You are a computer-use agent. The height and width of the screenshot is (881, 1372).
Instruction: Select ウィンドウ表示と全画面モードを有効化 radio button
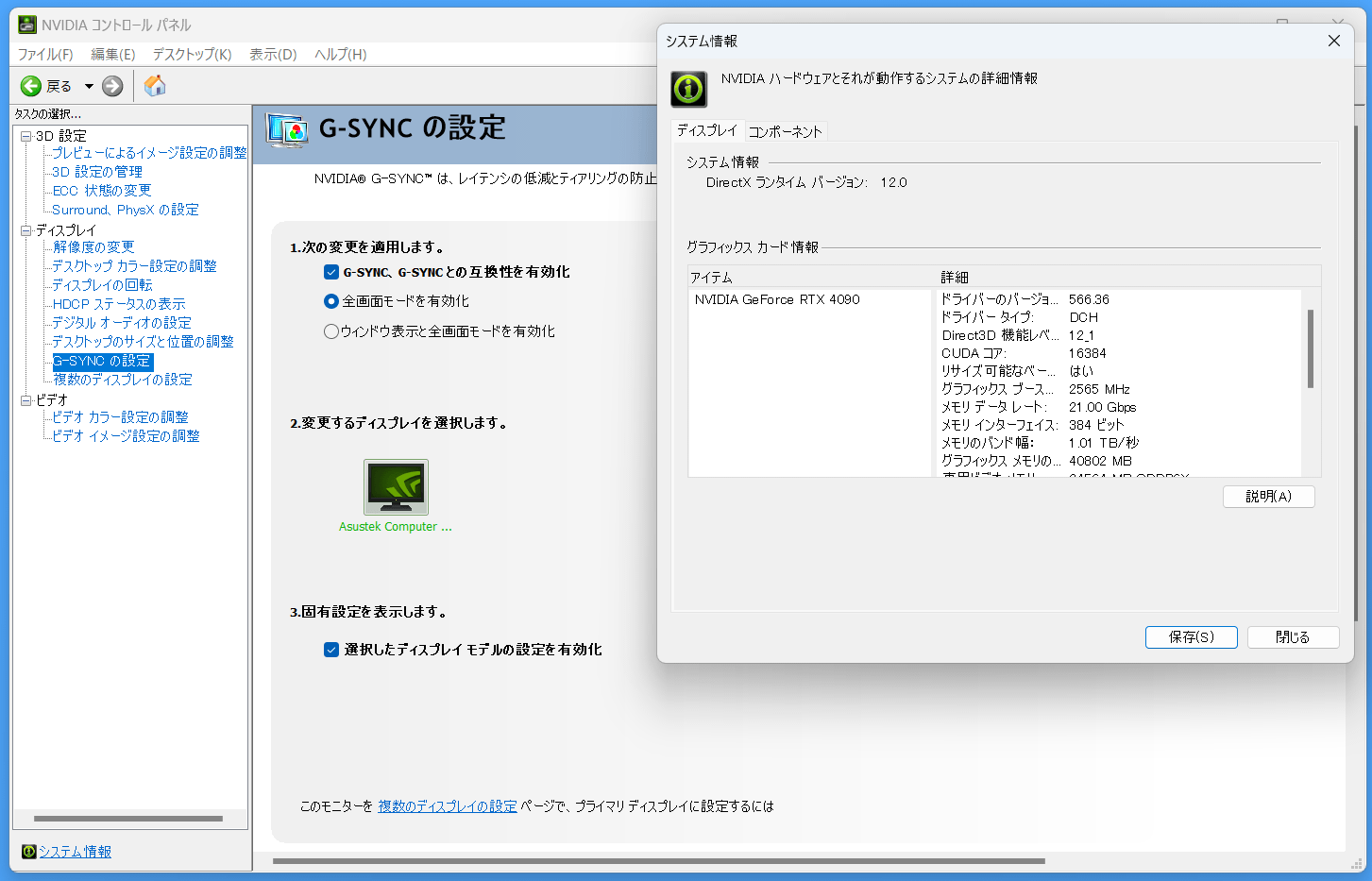tap(331, 331)
